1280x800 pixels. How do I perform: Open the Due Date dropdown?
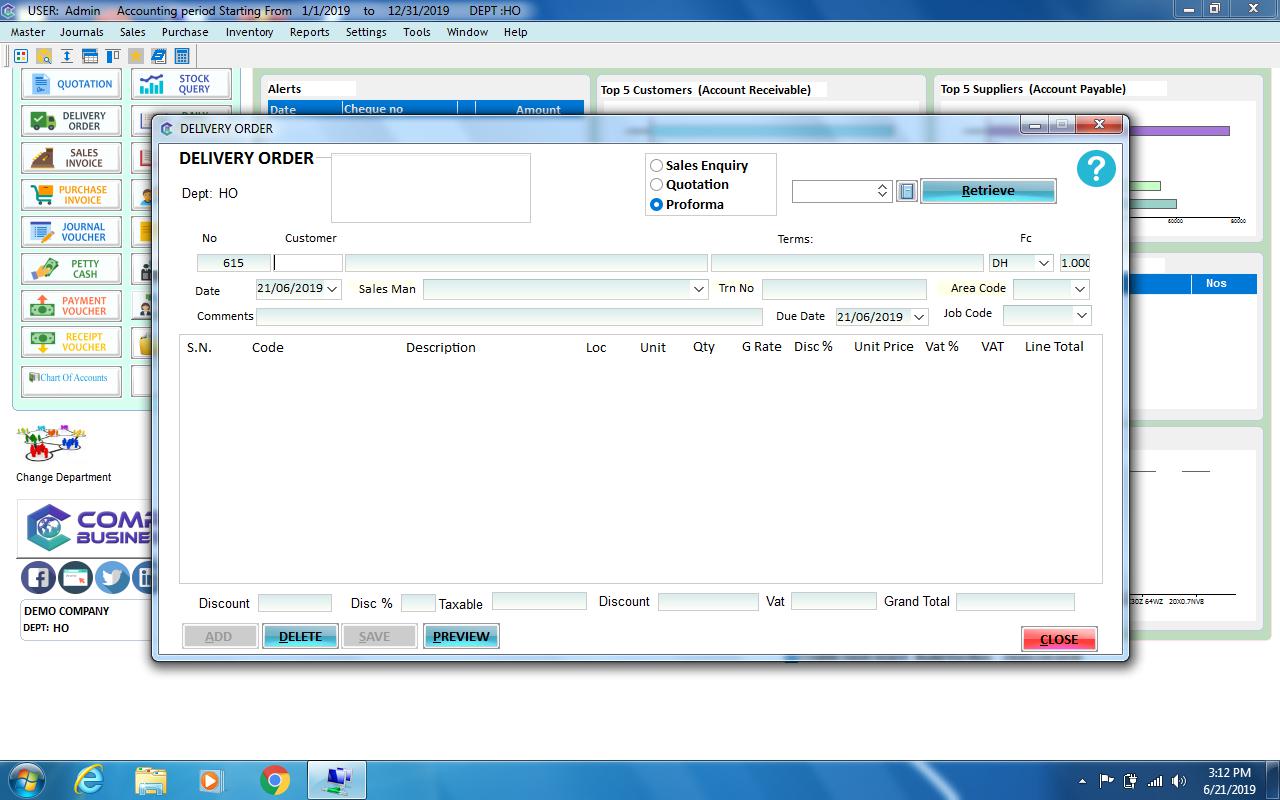coord(918,316)
